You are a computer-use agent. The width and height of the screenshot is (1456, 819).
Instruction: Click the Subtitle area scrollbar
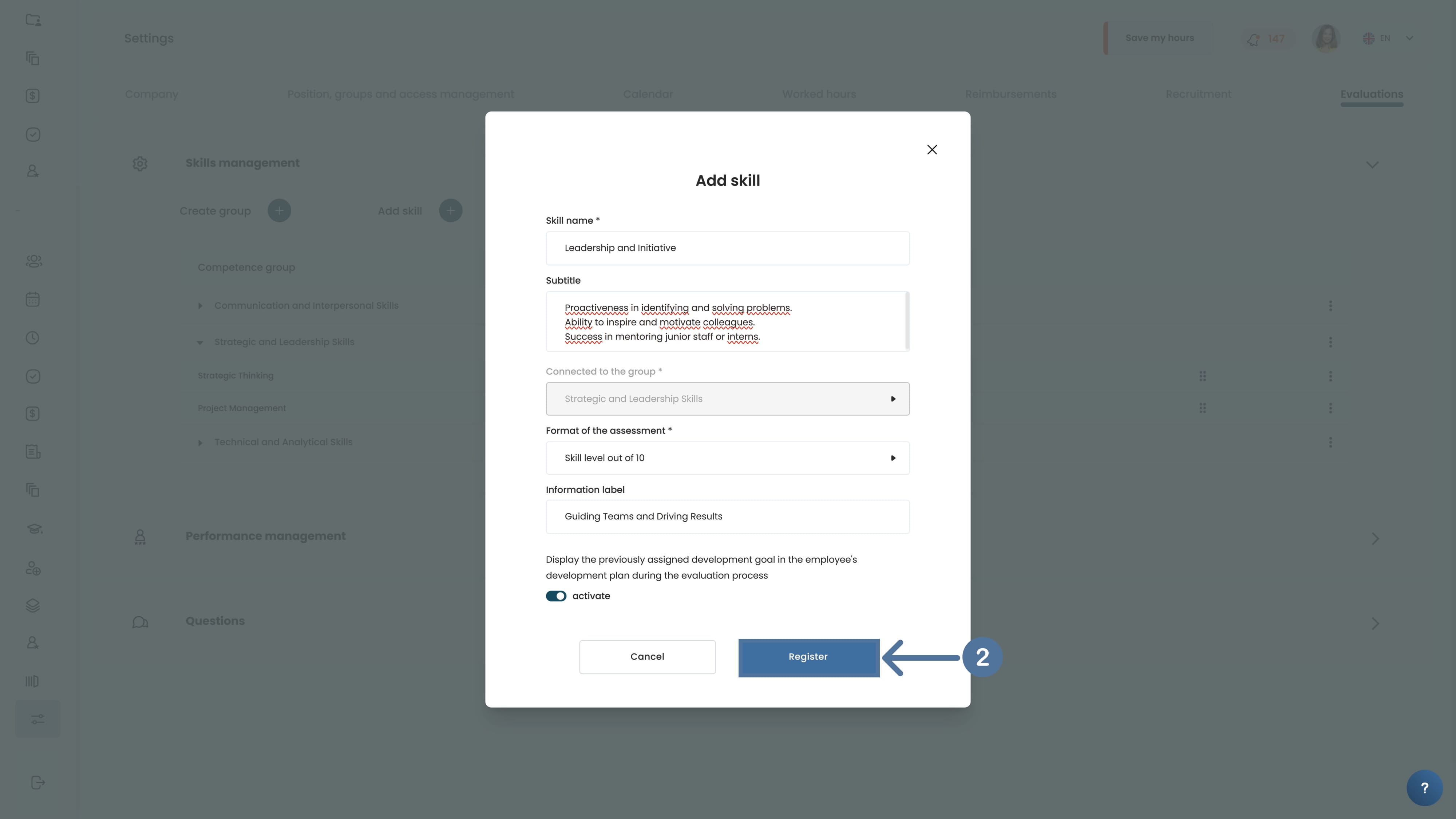[907, 320]
